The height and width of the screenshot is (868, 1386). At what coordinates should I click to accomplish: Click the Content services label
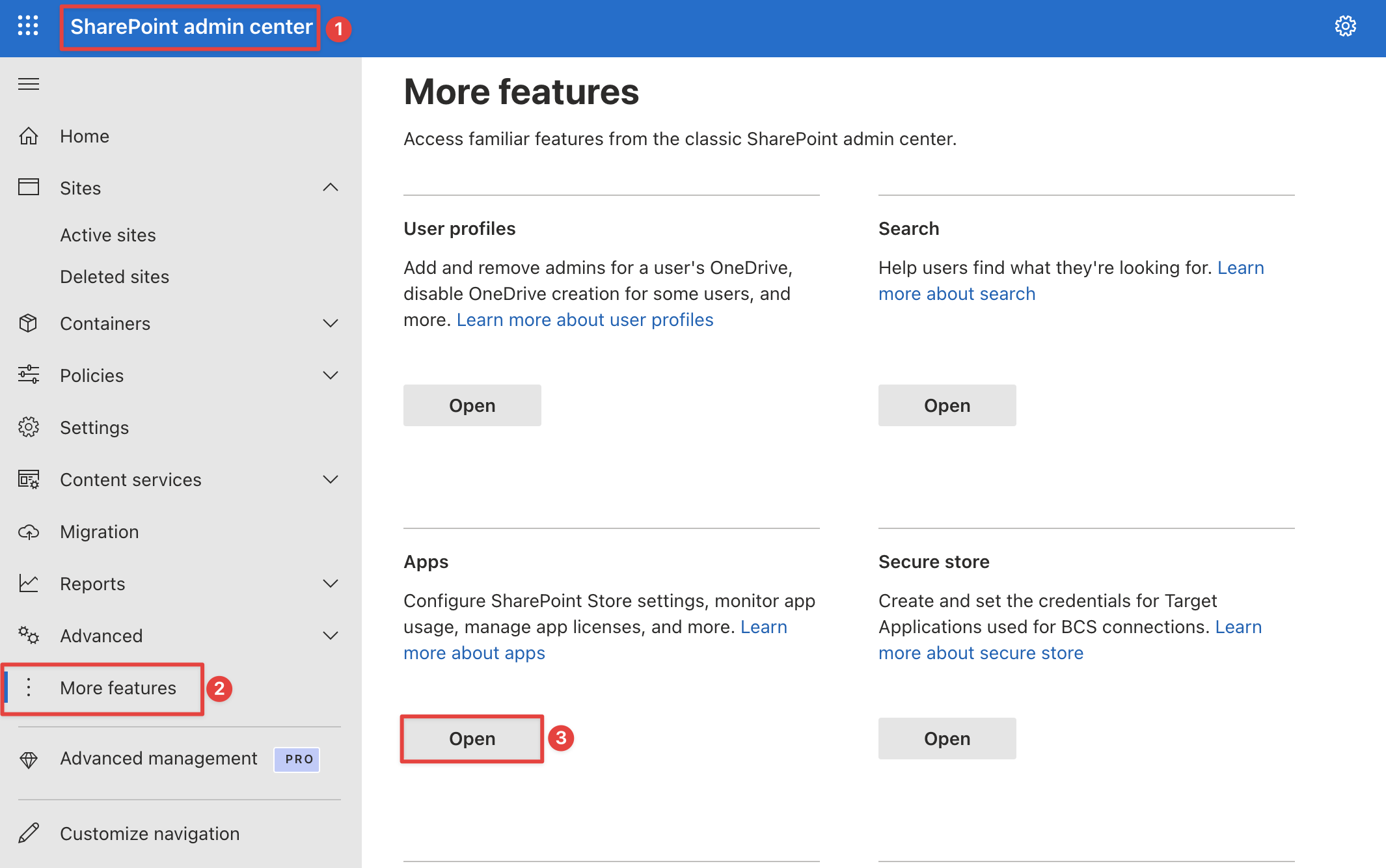131,480
